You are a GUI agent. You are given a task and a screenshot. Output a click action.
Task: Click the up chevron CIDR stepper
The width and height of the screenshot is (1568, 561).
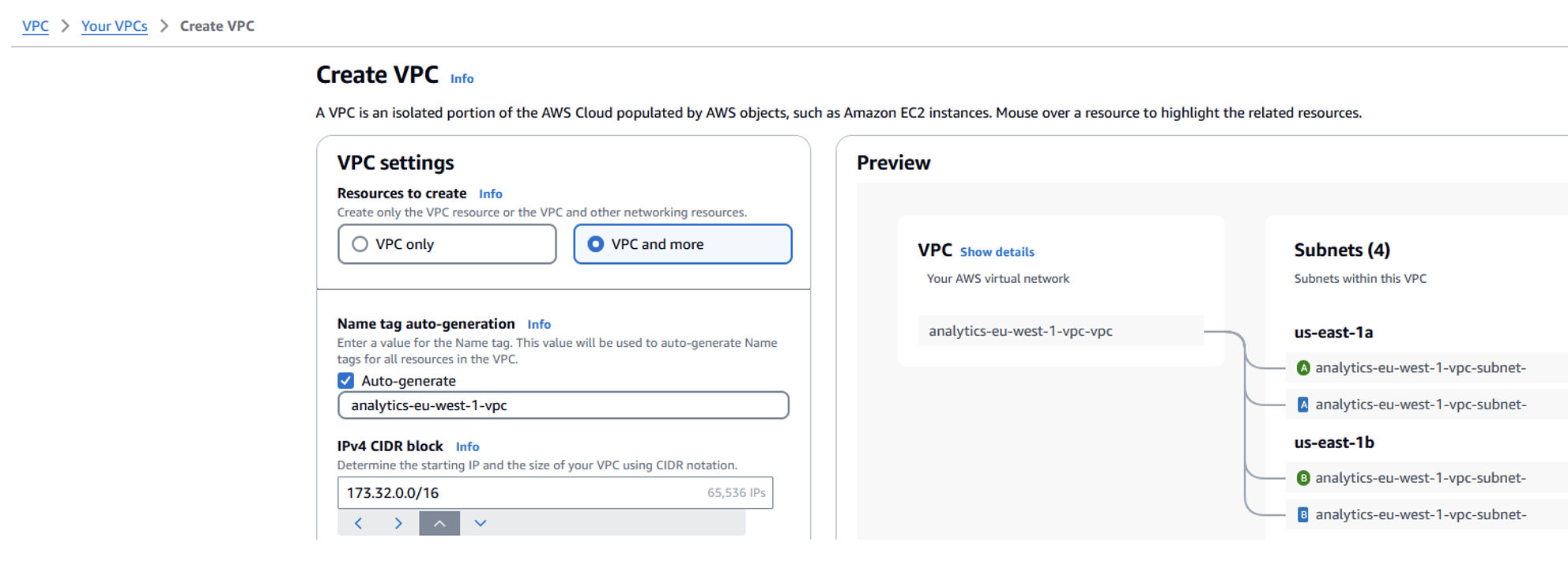point(439,523)
